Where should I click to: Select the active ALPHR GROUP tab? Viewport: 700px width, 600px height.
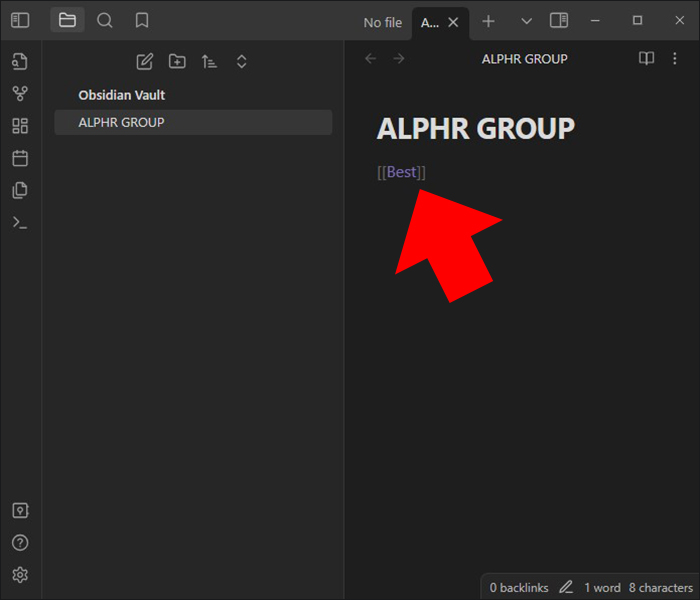(x=429, y=23)
